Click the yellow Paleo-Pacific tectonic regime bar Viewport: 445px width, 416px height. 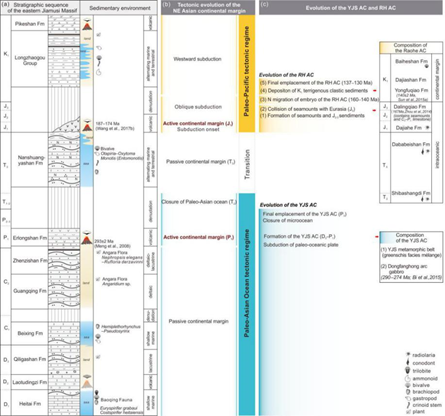(247, 74)
